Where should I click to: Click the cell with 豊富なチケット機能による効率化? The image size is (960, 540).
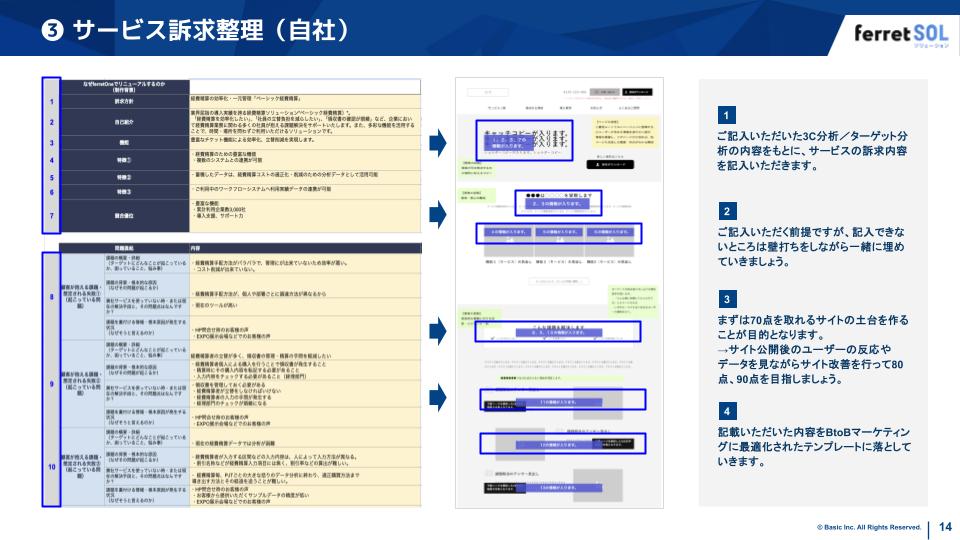[x=305, y=142]
